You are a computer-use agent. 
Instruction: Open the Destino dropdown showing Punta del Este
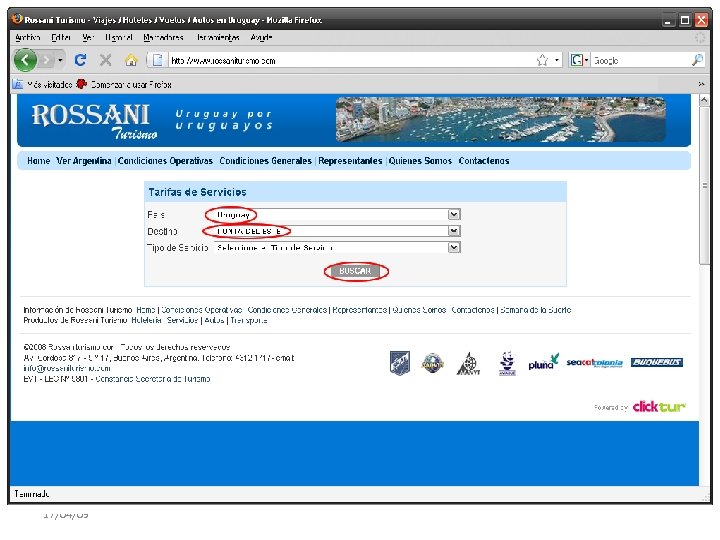coord(337,231)
